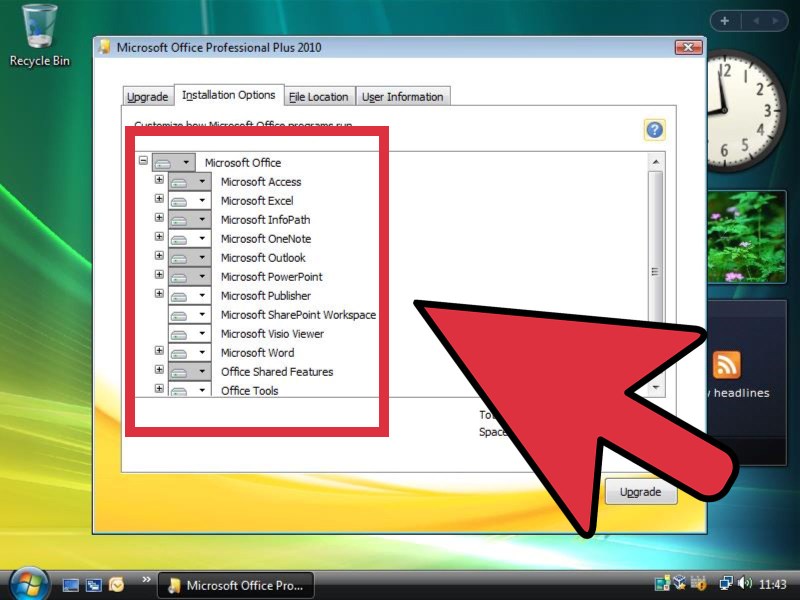Select the Microsoft Excel tree label
Viewport: 800px width, 600px height.
pos(257,201)
